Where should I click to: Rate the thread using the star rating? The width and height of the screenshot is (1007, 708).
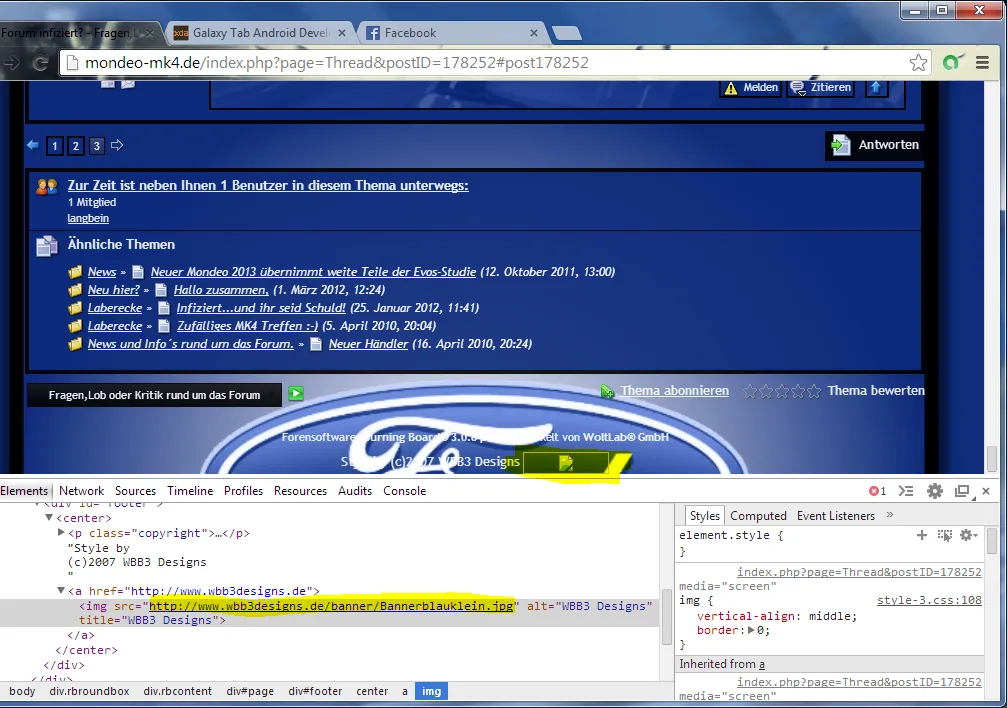pos(782,391)
